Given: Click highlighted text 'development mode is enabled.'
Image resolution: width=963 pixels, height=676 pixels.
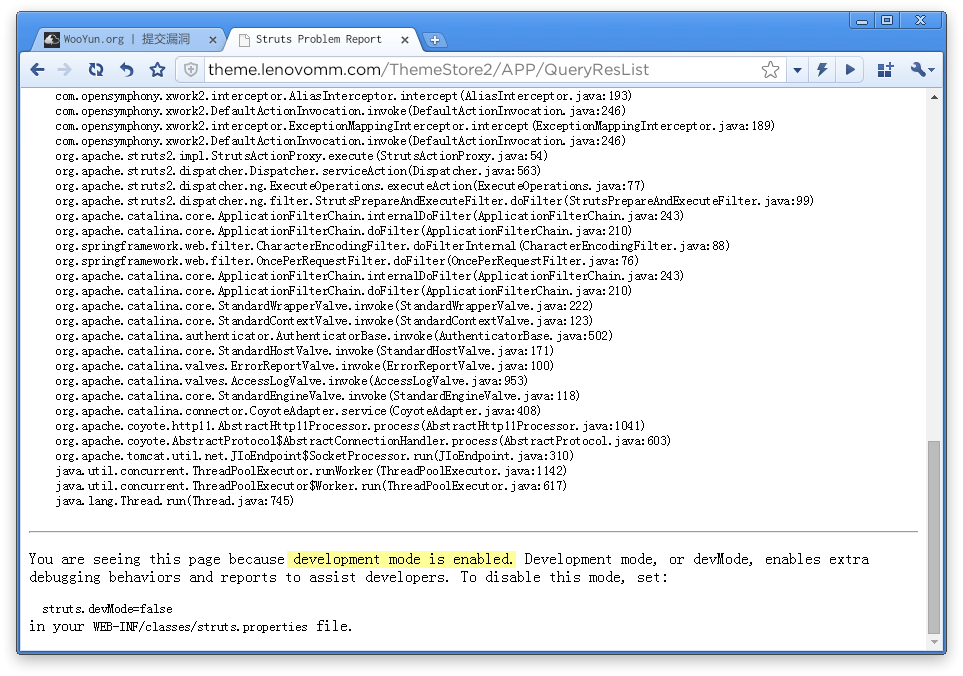Looking at the screenshot, I should coord(402,559).
